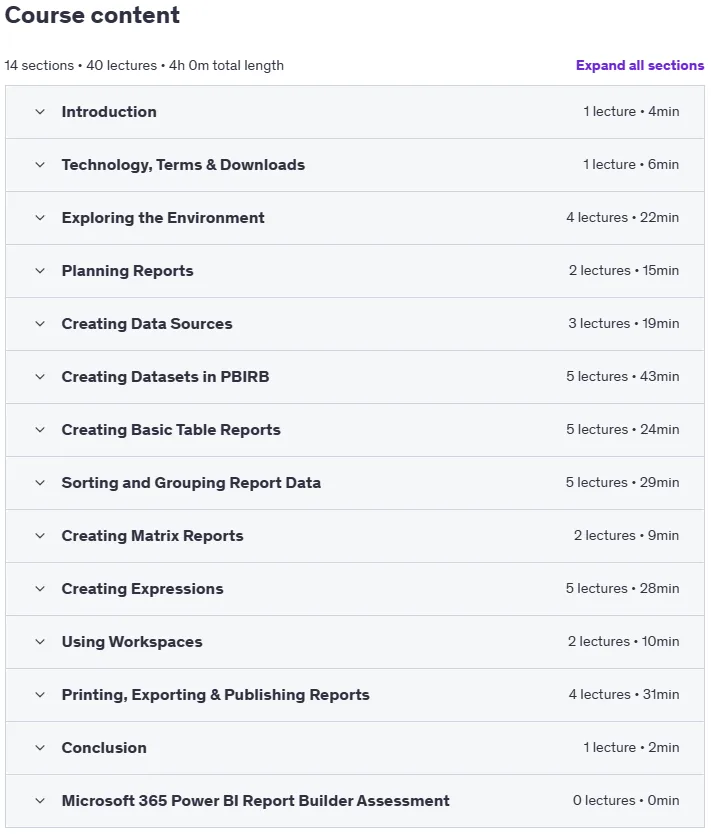Click the '5 lectures • 43min' label
711x834 pixels.
622,377
